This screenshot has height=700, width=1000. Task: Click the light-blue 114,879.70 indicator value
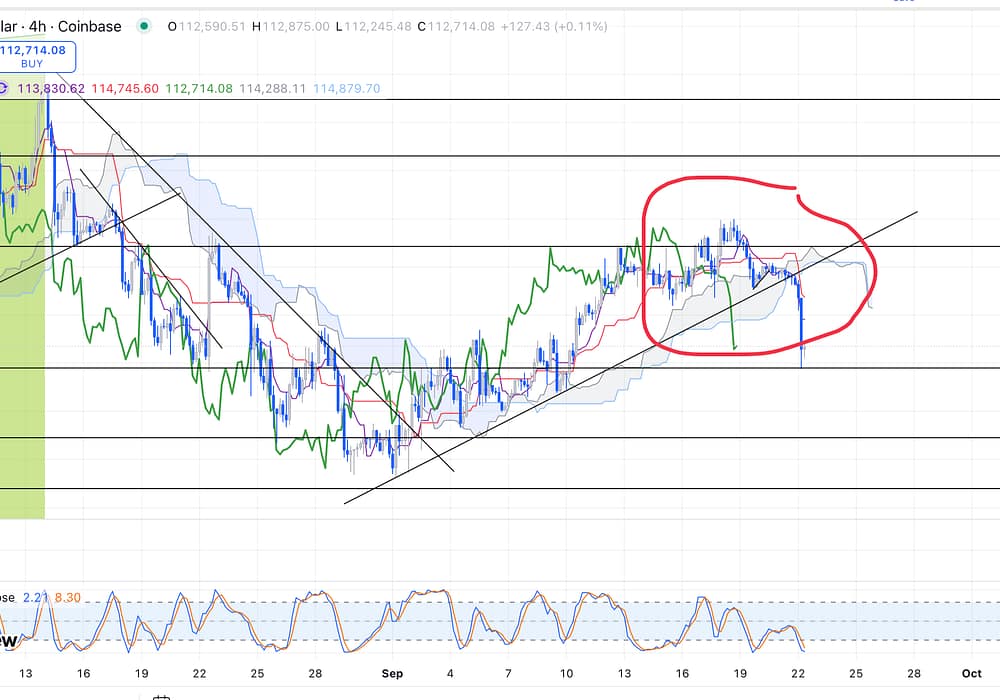click(346, 89)
